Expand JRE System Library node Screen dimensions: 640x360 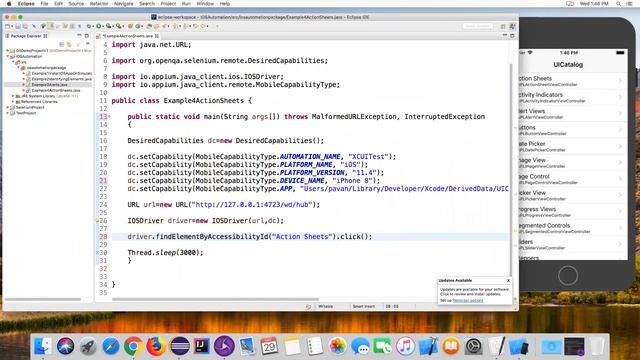13,96
